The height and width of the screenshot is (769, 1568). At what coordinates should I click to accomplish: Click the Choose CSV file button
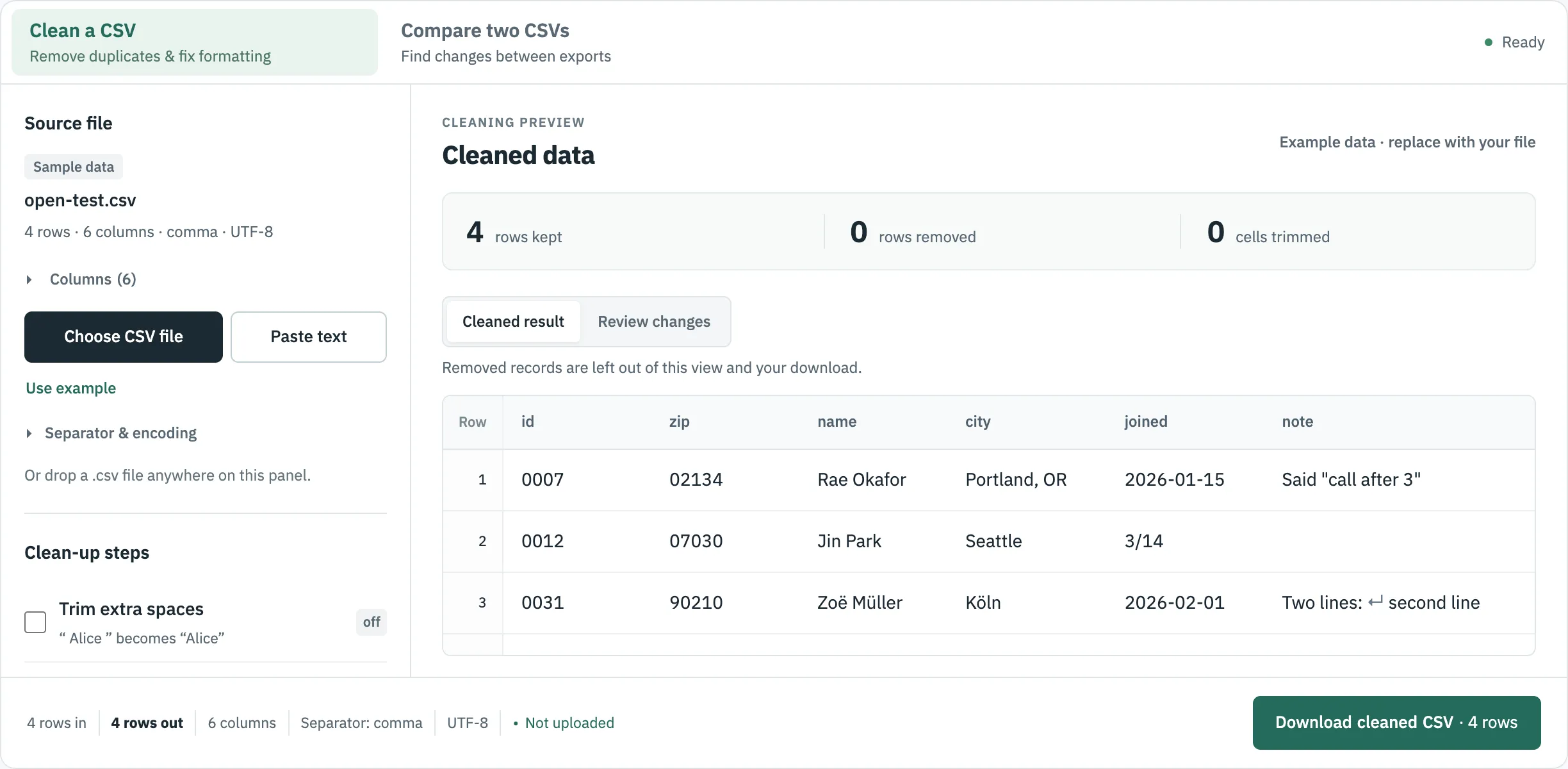pyautogui.click(x=124, y=337)
